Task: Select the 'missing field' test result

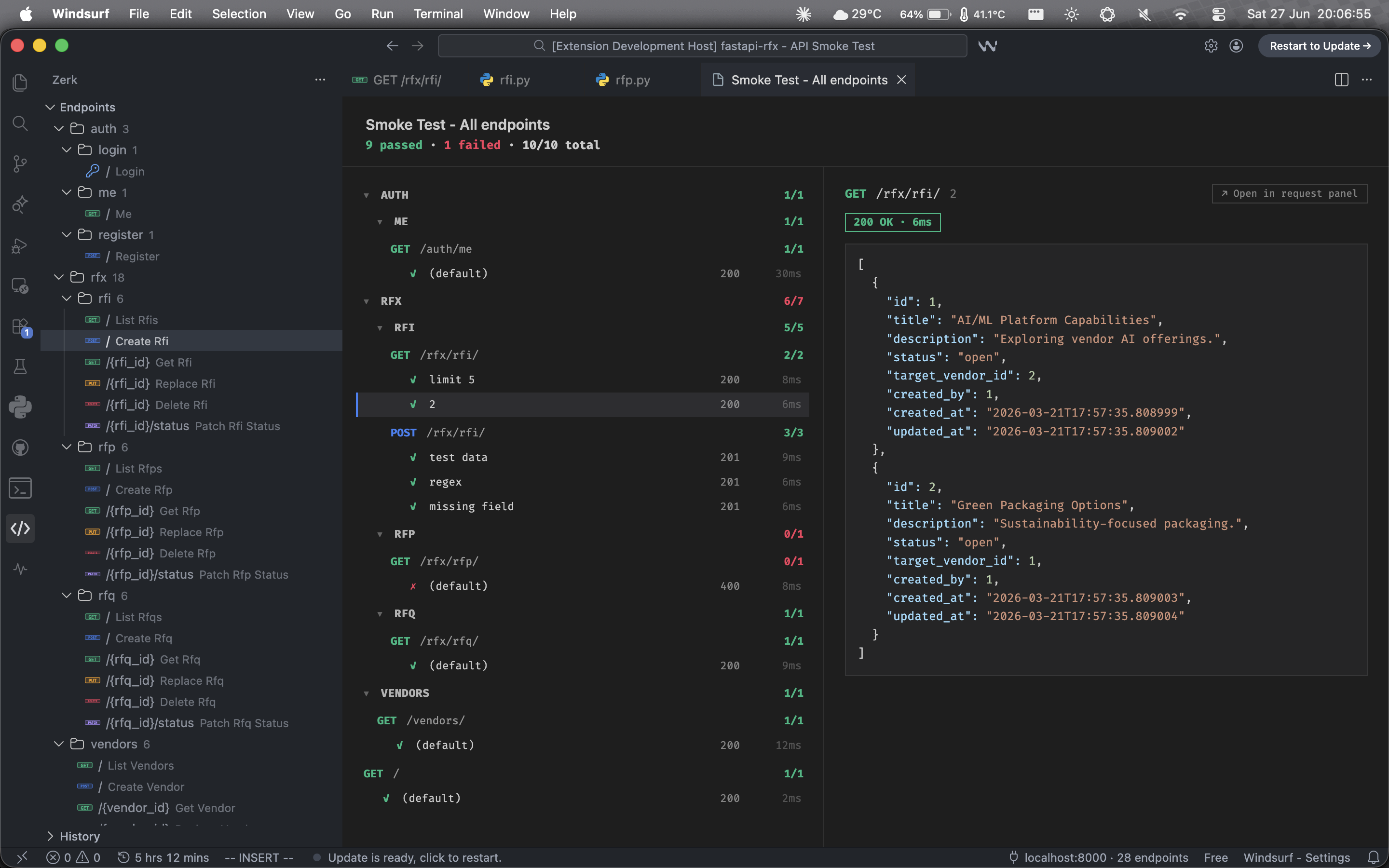Action: point(583,507)
